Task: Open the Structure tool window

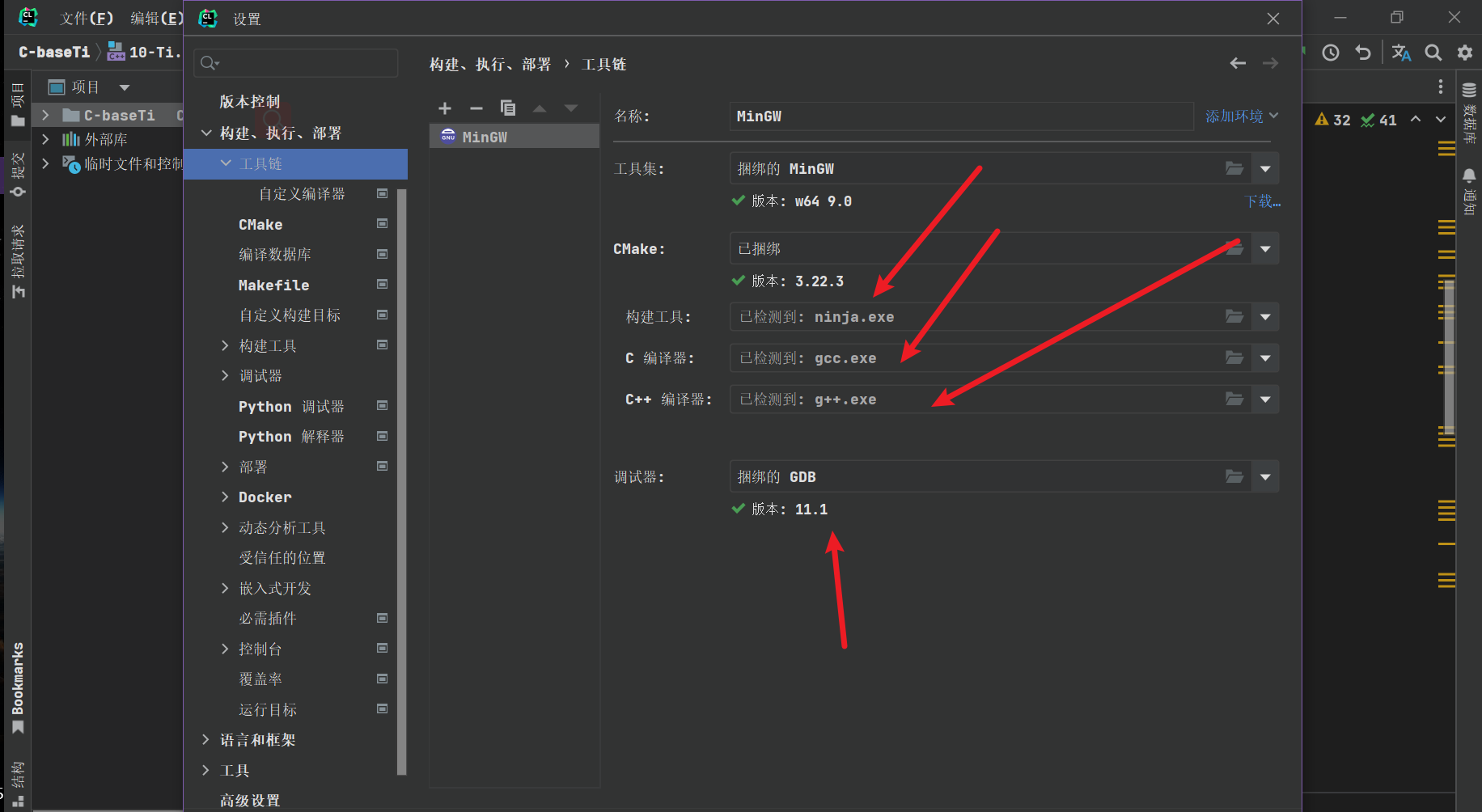Action: pyautogui.click(x=17, y=784)
